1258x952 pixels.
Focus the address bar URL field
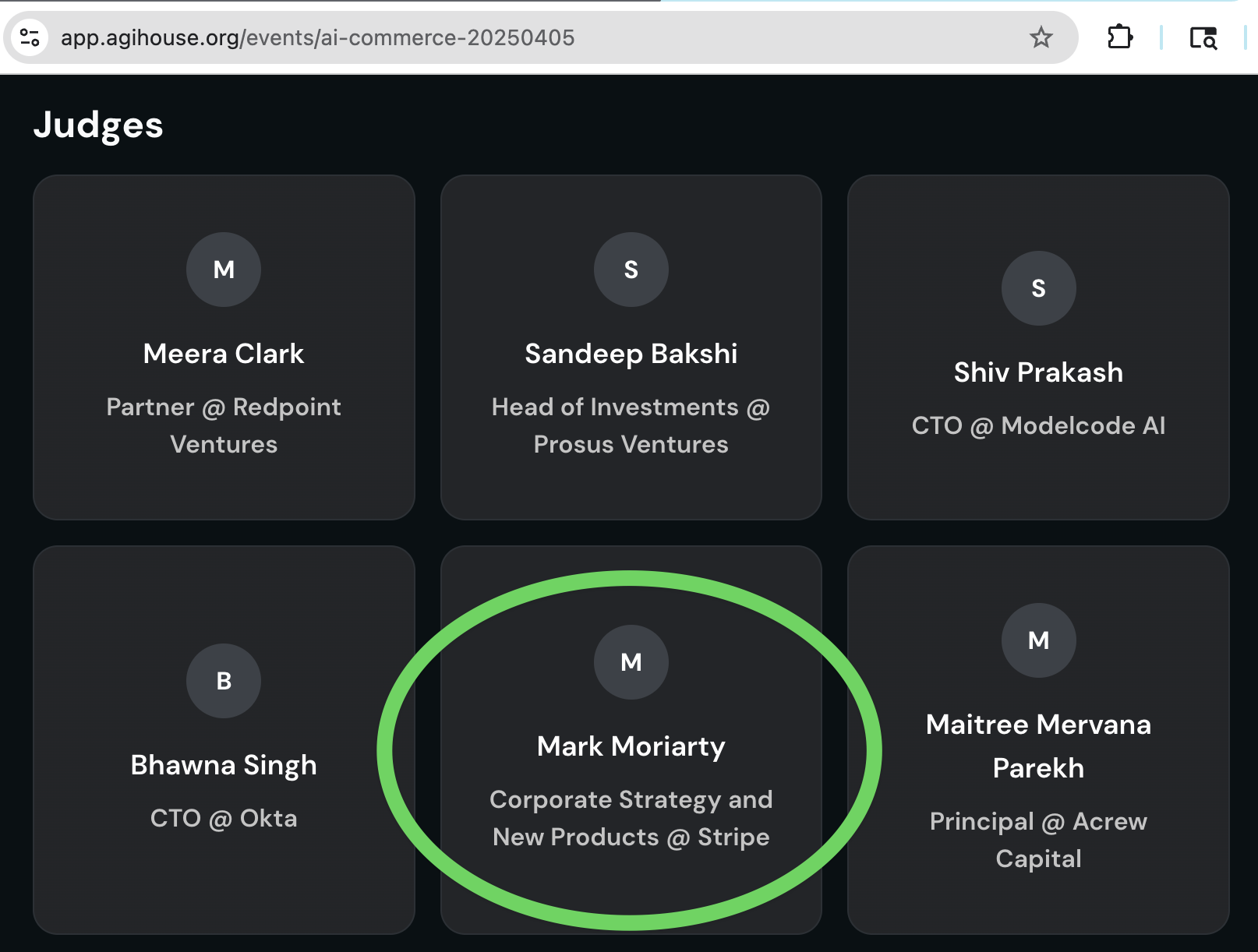pos(468,37)
